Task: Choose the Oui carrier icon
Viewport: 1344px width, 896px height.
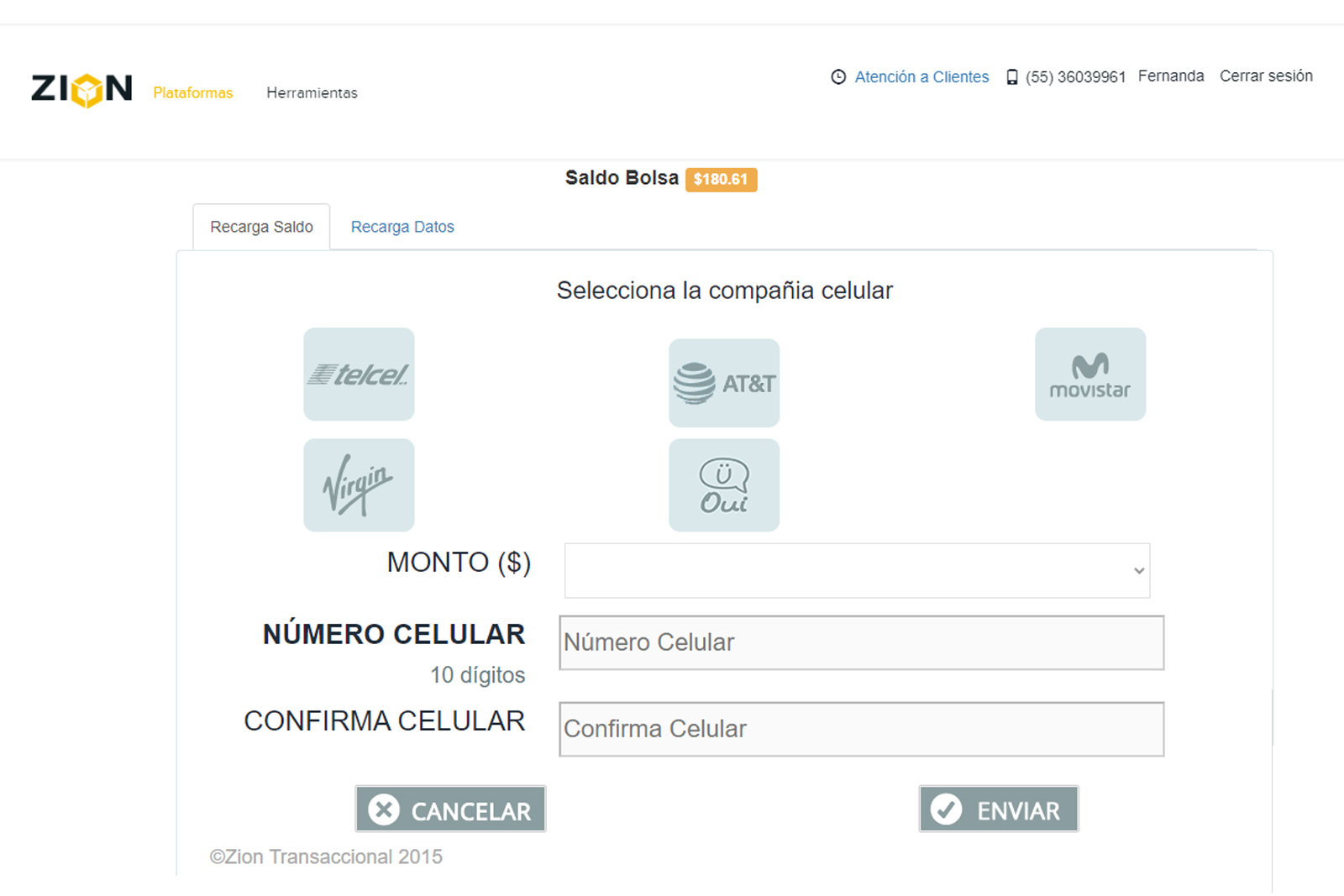Action: point(724,485)
